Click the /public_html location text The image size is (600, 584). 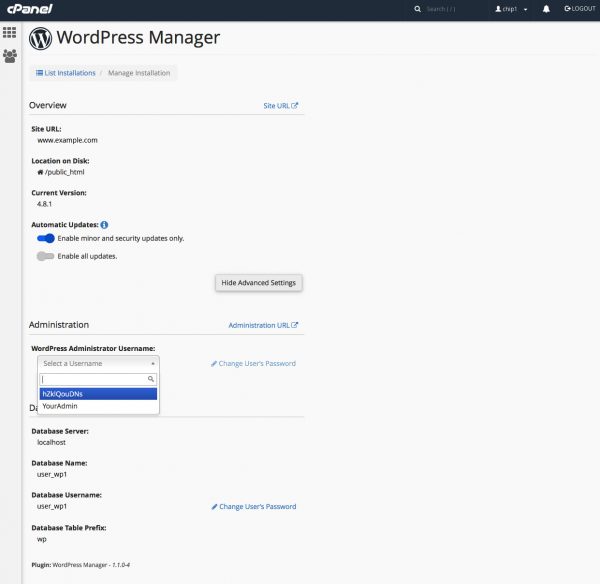point(65,172)
